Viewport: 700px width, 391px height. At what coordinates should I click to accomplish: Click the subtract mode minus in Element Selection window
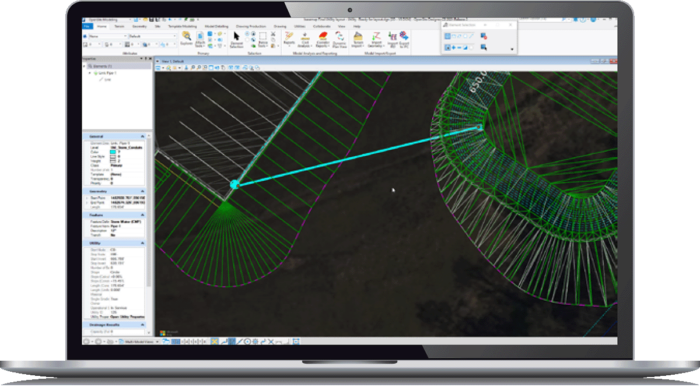click(x=459, y=47)
